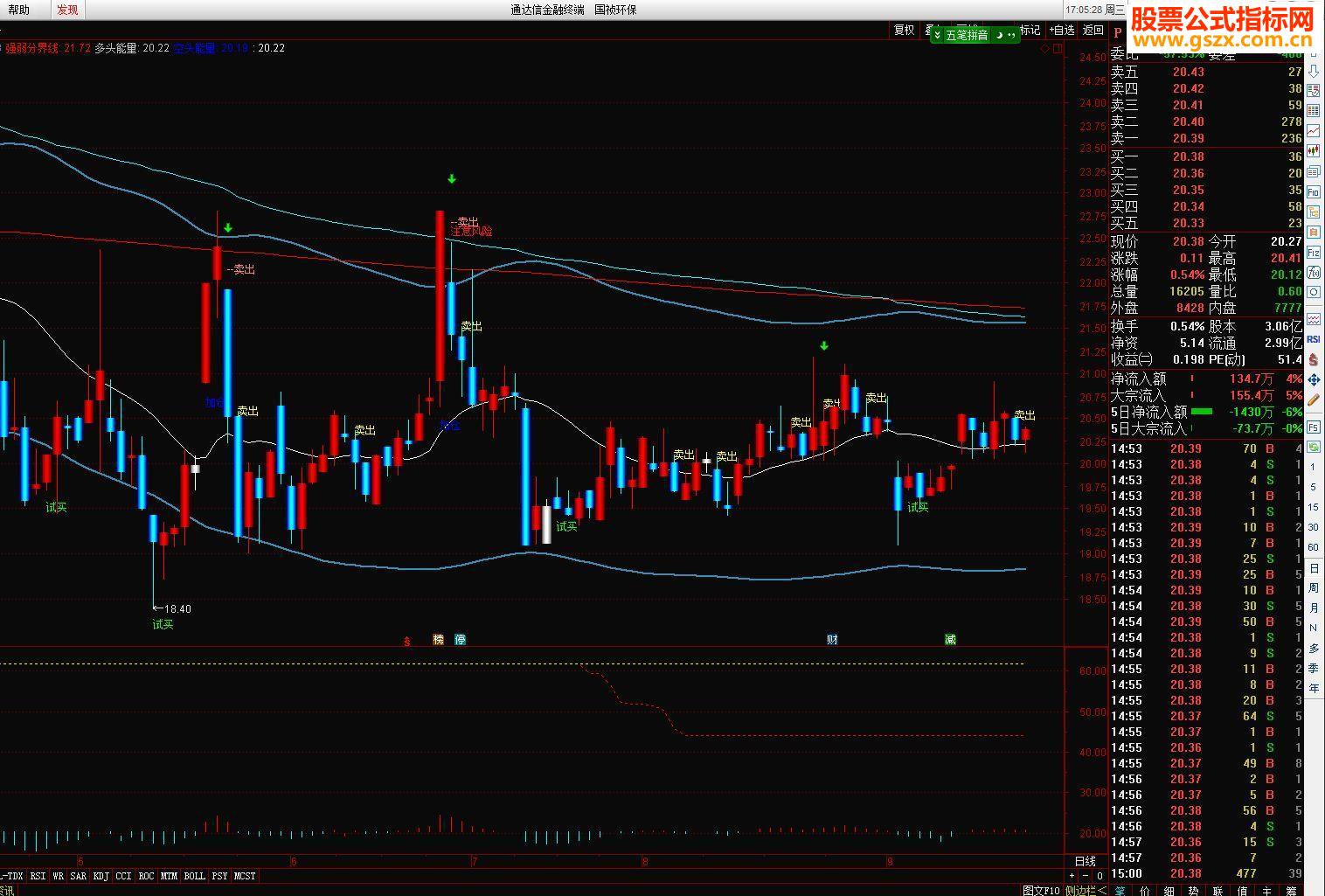Select the 60-minute period sidebar icon
Image resolution: width=1325 pixels, height=896 pixels.
click(1314, 547)
